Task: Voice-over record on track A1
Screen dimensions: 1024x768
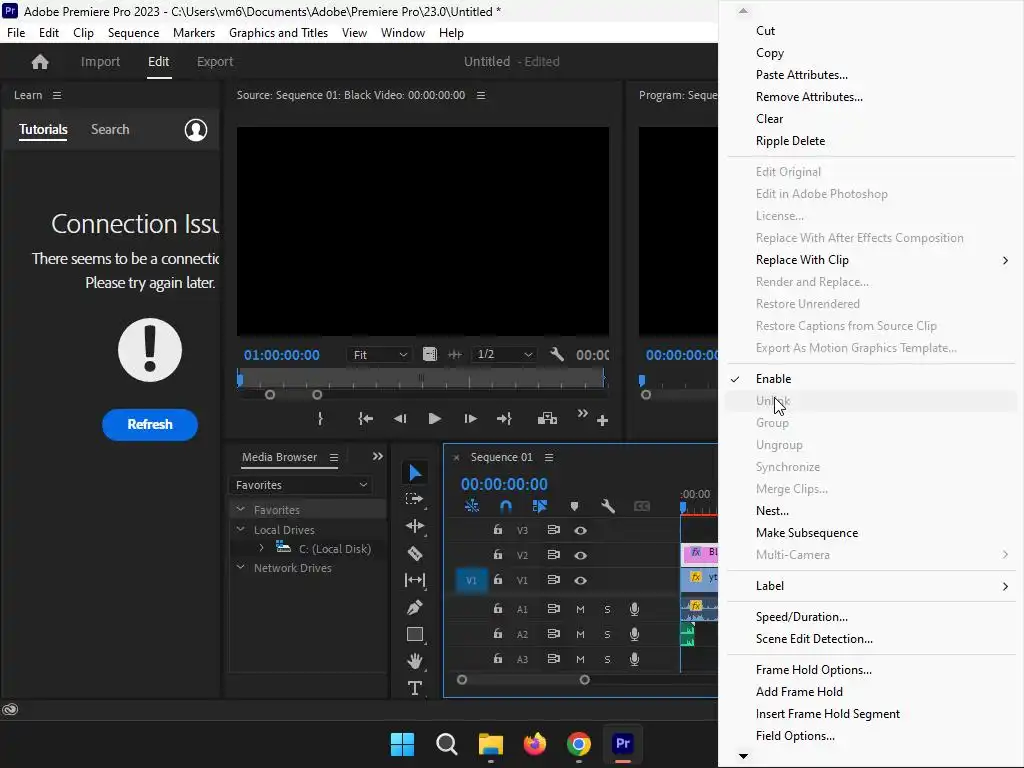Action: (634, 609)
